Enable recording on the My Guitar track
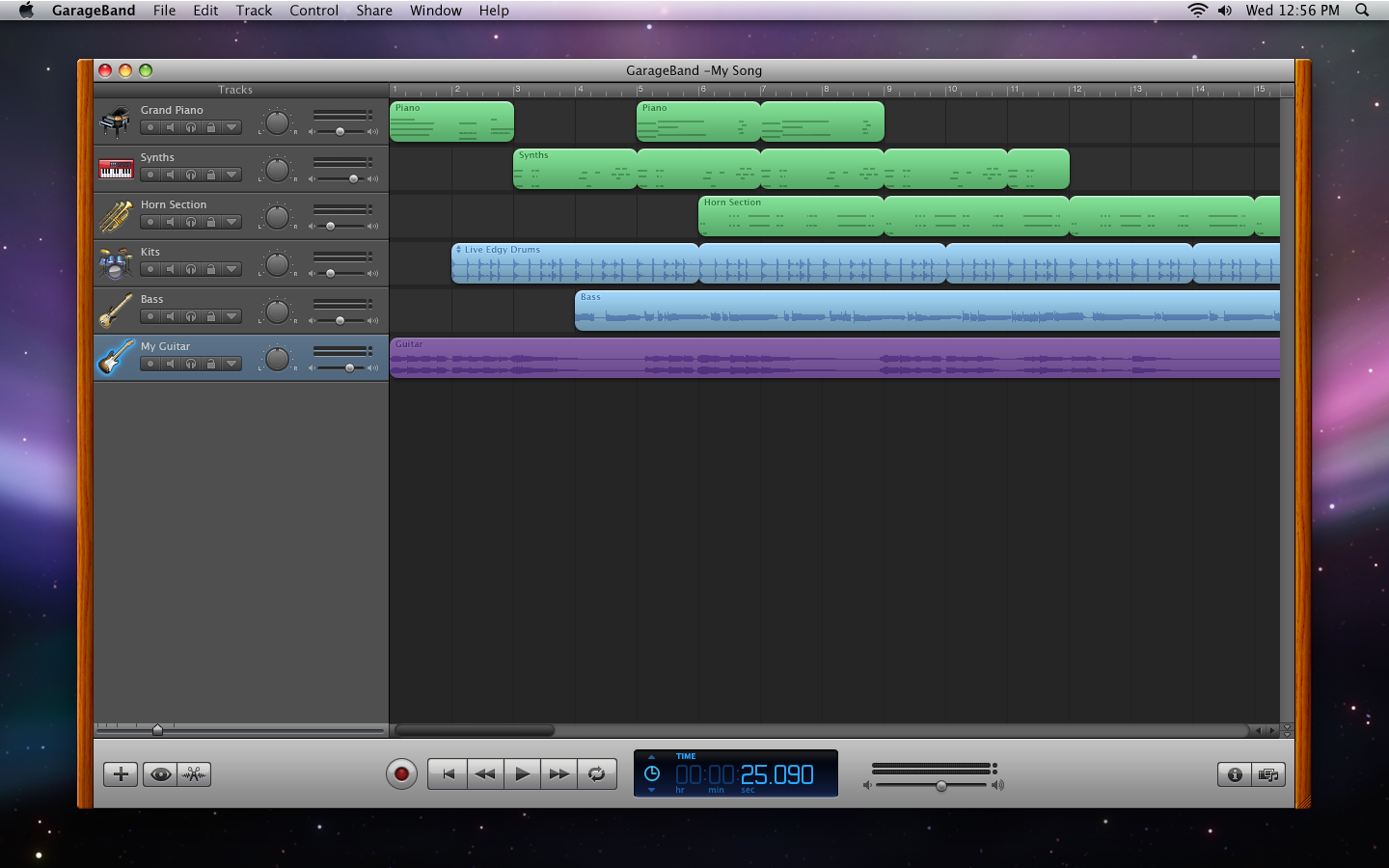1389x868 pixels. [x=150, y=364]
